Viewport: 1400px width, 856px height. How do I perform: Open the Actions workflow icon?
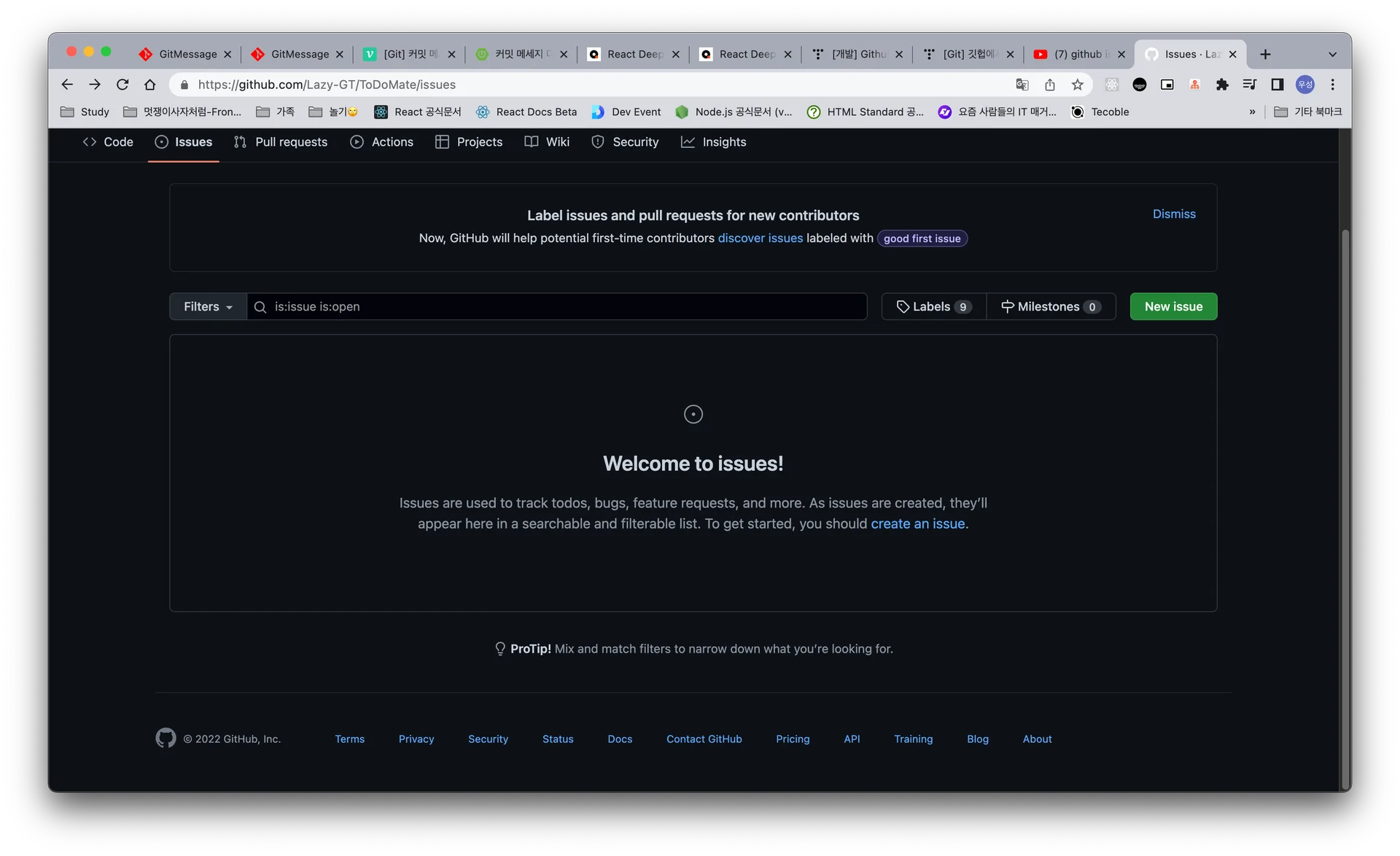point(357,142)
